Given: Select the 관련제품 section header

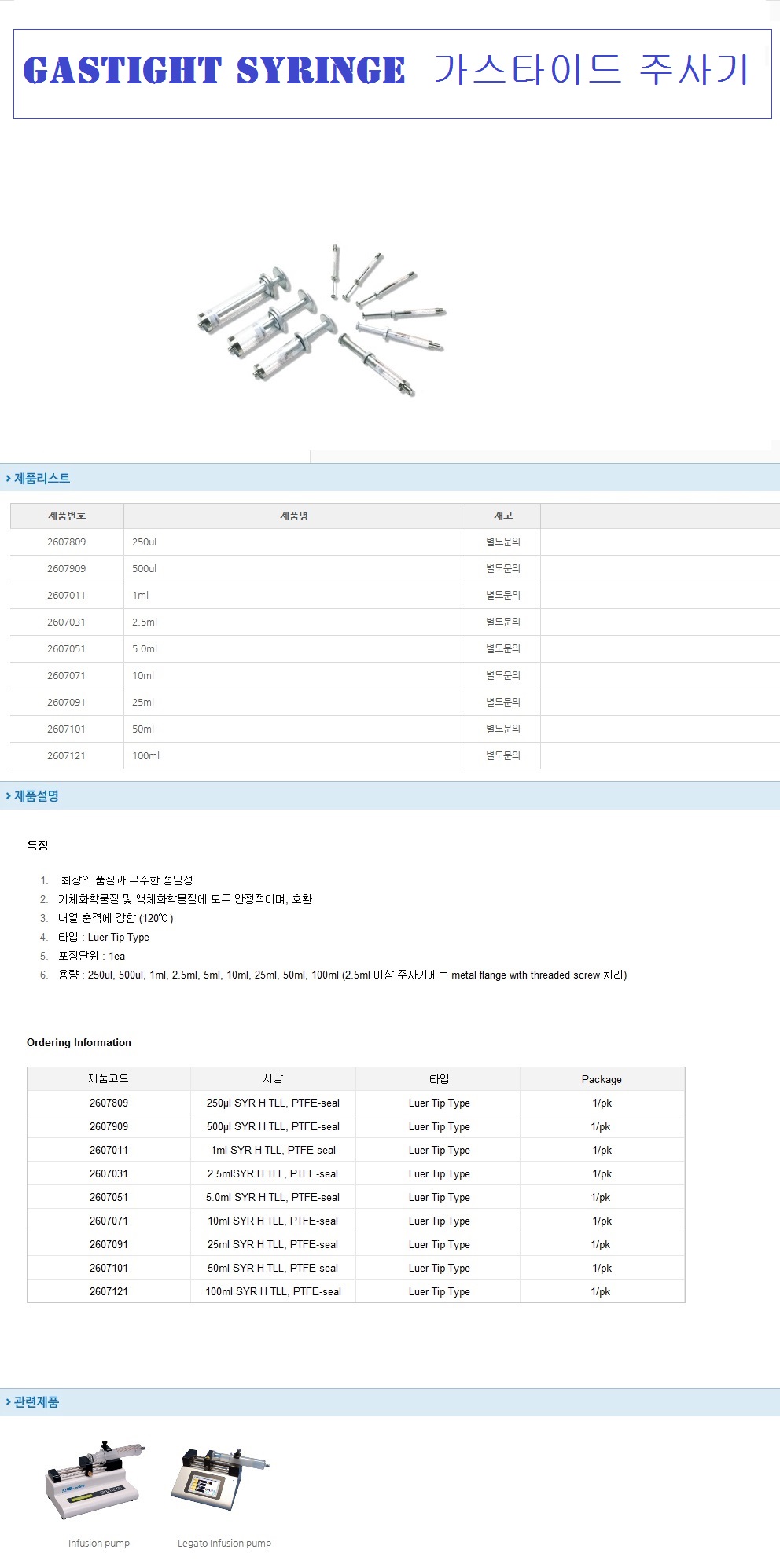Looking at the screenshot, I should click(390, 1401).
